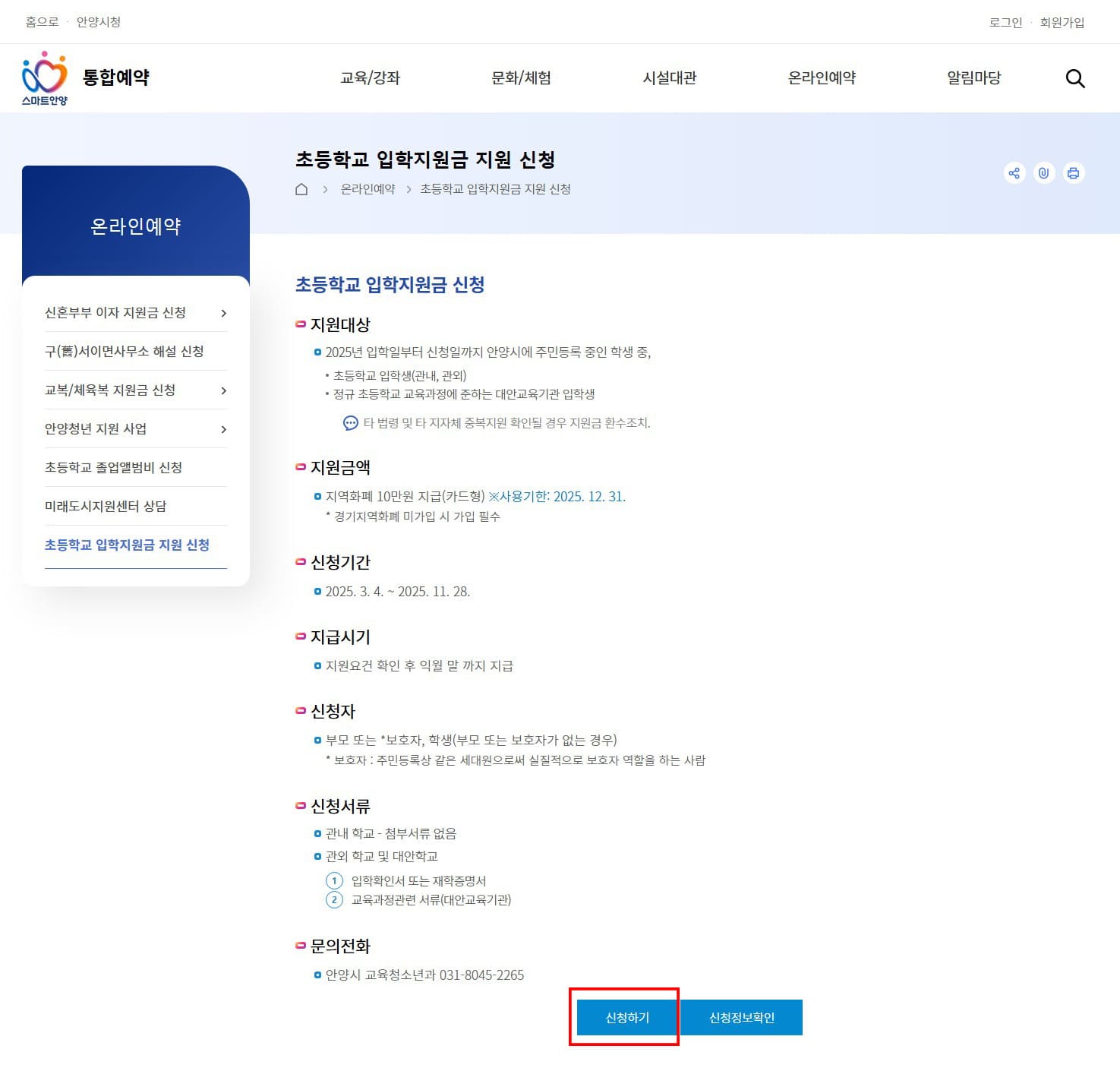
Task: Click the share icon near the page title
Action: pyautogui.click(x=1014, y=173)
